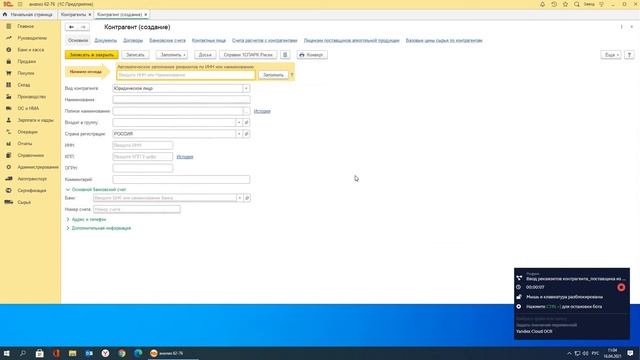Open the История link next to Полное наименование
This screenshot has width=640, height=360.
pyautogui.click(x=262, y=111)
